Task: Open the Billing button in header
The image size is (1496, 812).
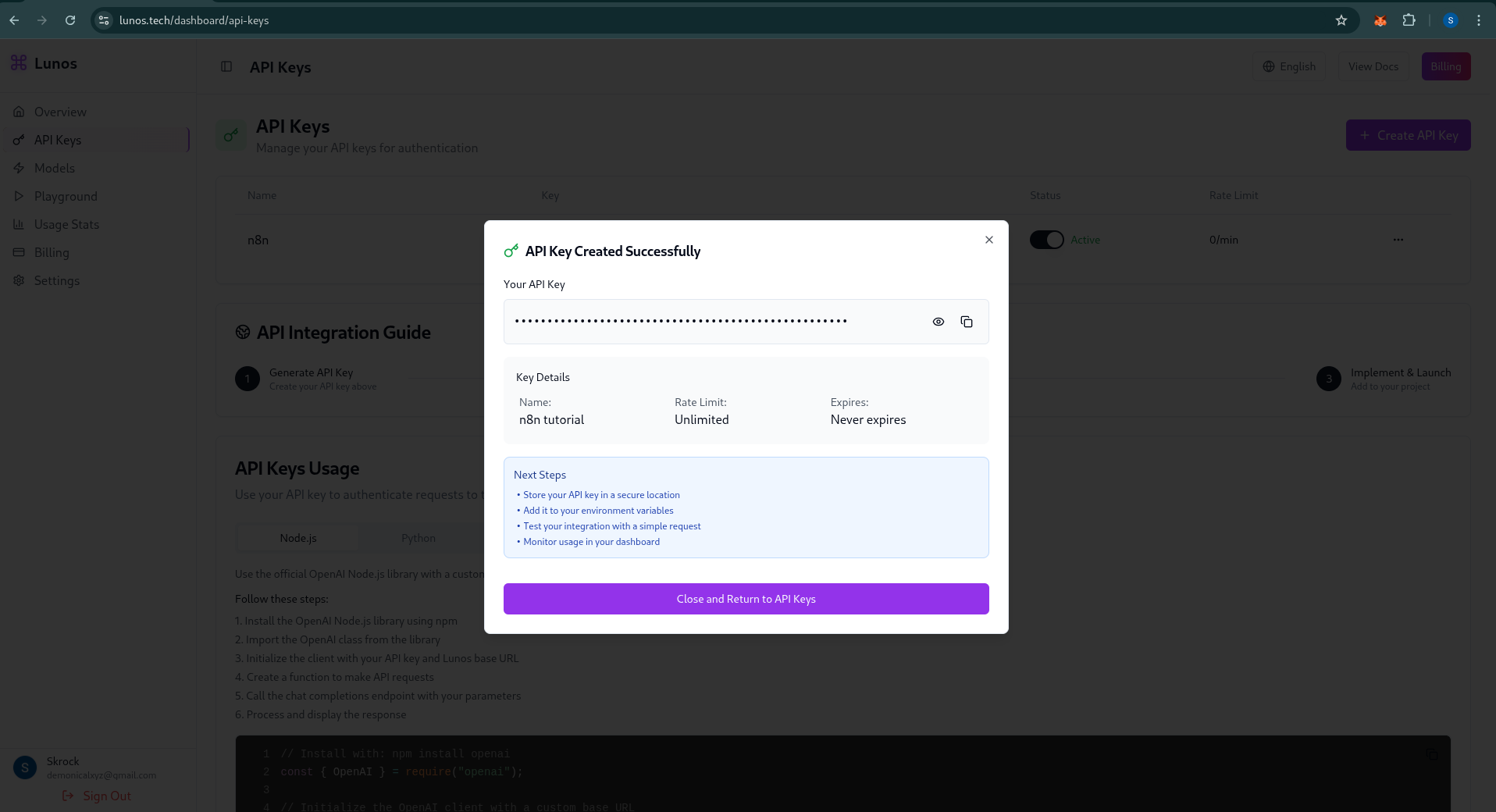Action: click(1446, 66)
